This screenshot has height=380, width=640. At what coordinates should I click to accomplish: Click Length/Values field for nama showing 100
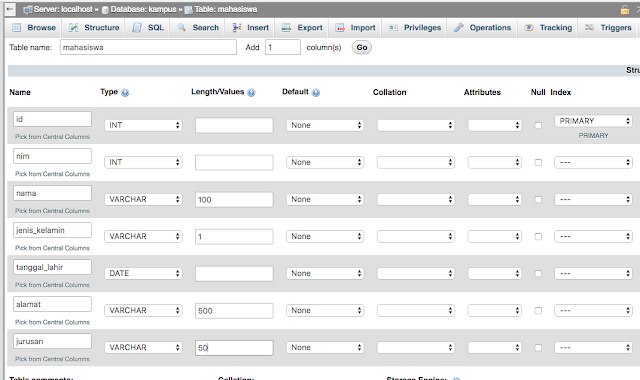click(x=234, y=200)
